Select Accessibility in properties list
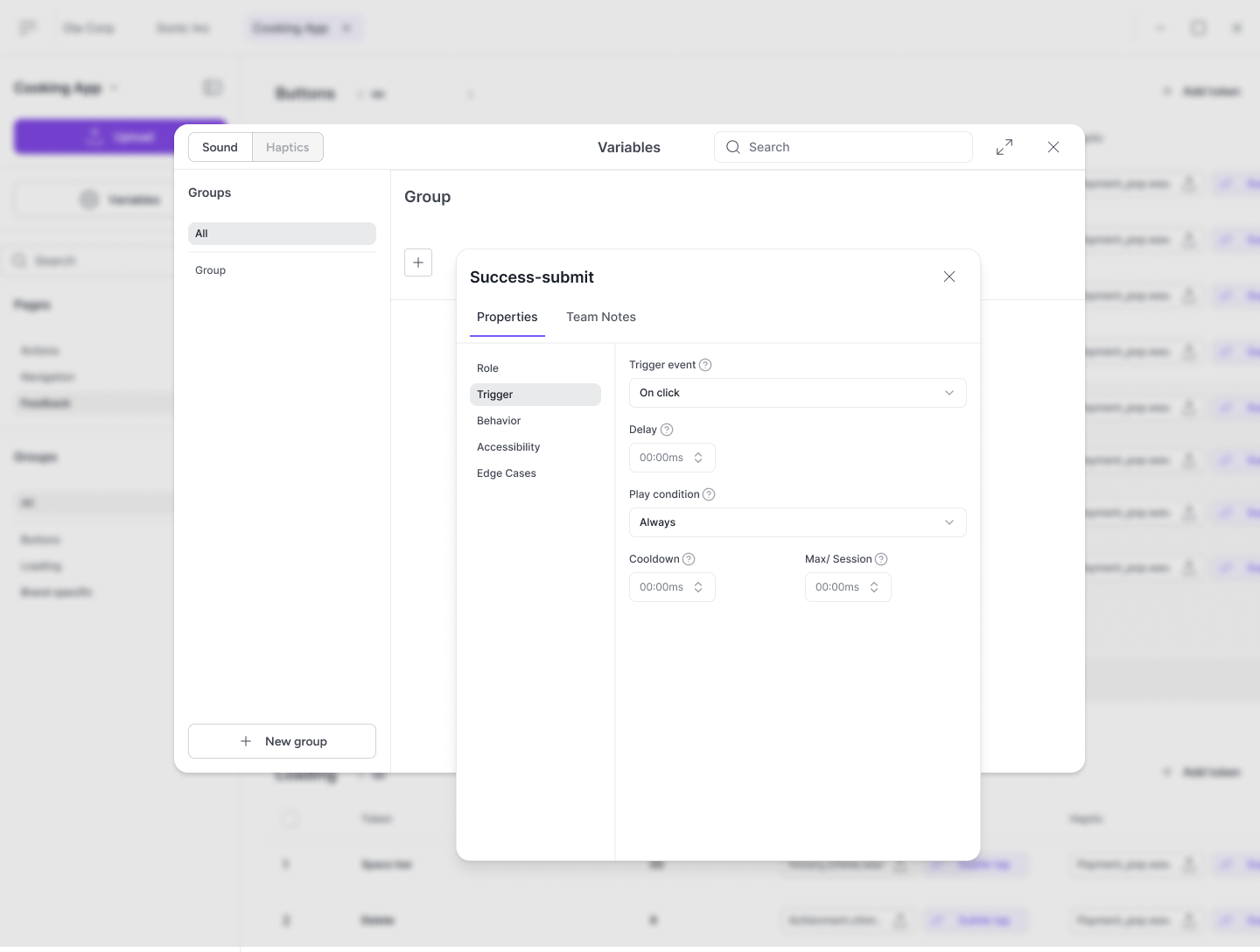1260x952 pixels. click(x=535, y=447)
